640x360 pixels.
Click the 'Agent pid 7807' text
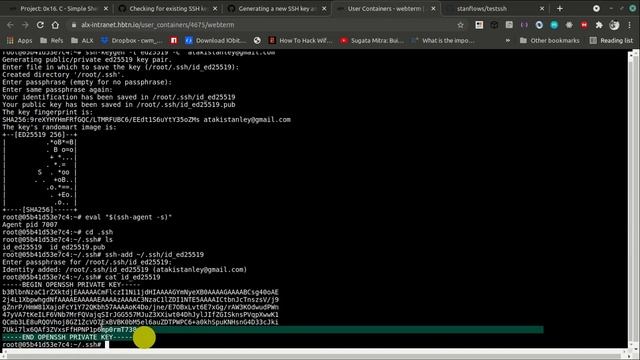[x=30, y=224]
